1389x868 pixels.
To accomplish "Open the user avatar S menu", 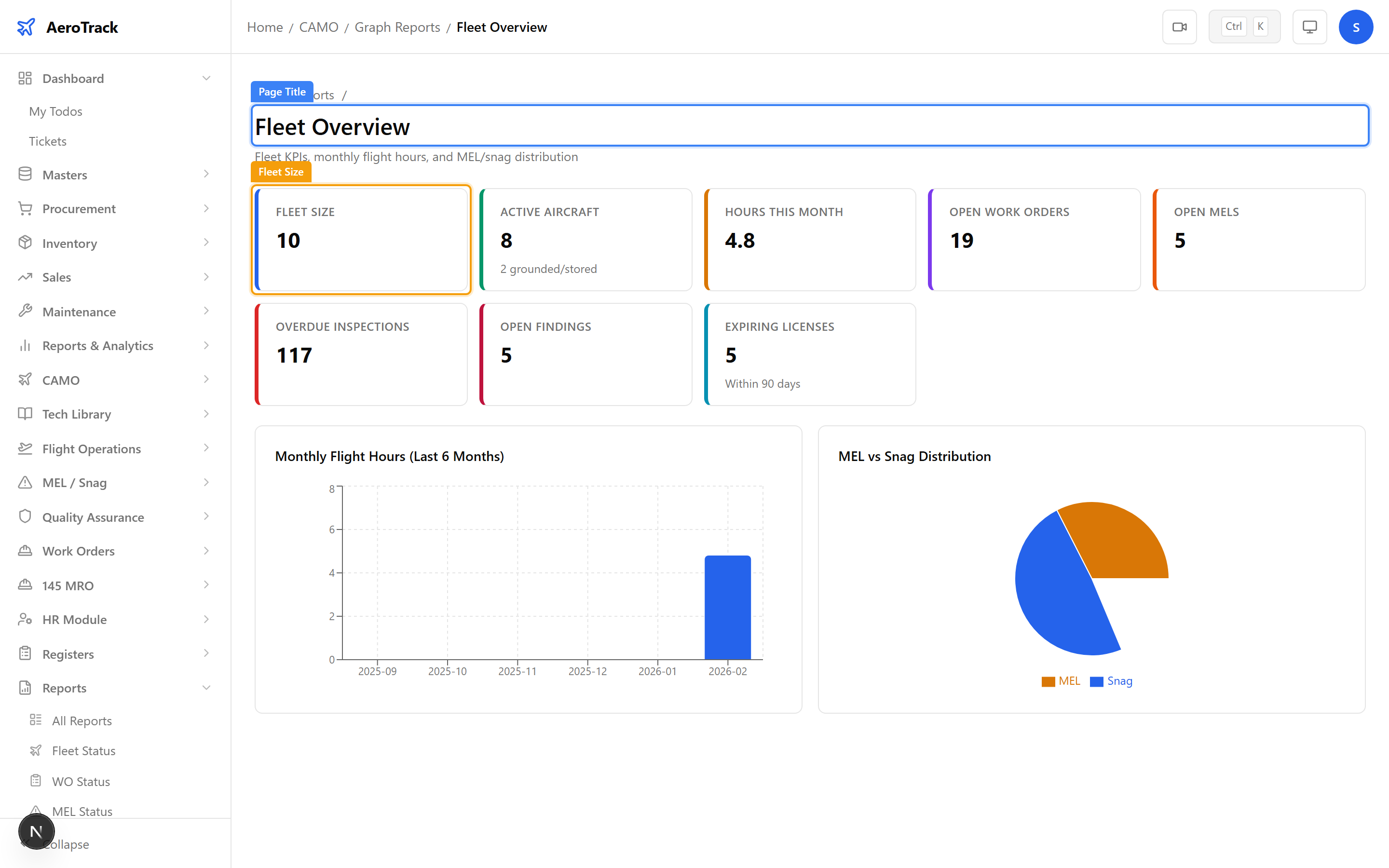I will click(x=1355, y=27).
